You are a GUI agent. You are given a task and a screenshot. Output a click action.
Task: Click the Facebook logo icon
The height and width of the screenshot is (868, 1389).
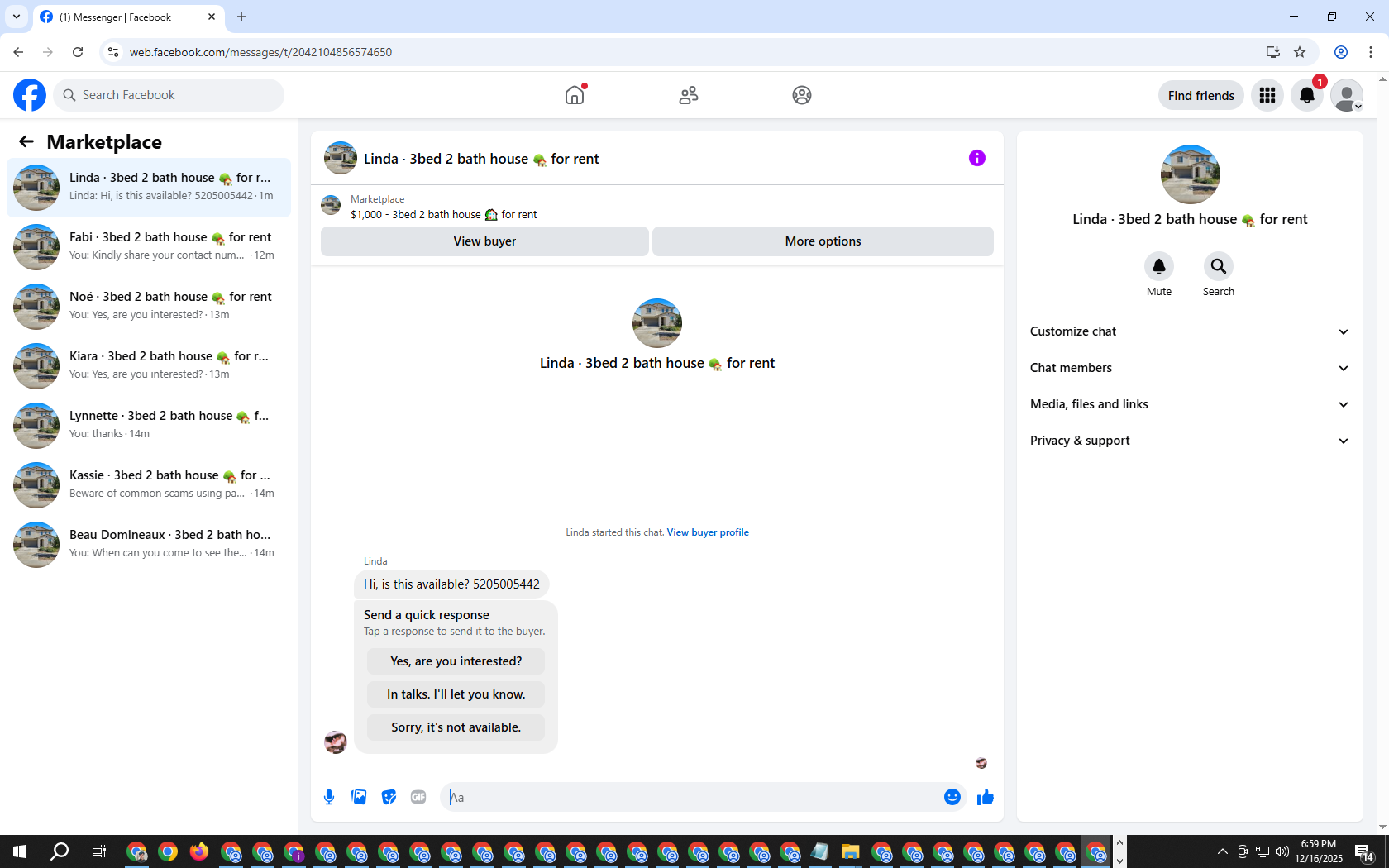tap(30, 95)
